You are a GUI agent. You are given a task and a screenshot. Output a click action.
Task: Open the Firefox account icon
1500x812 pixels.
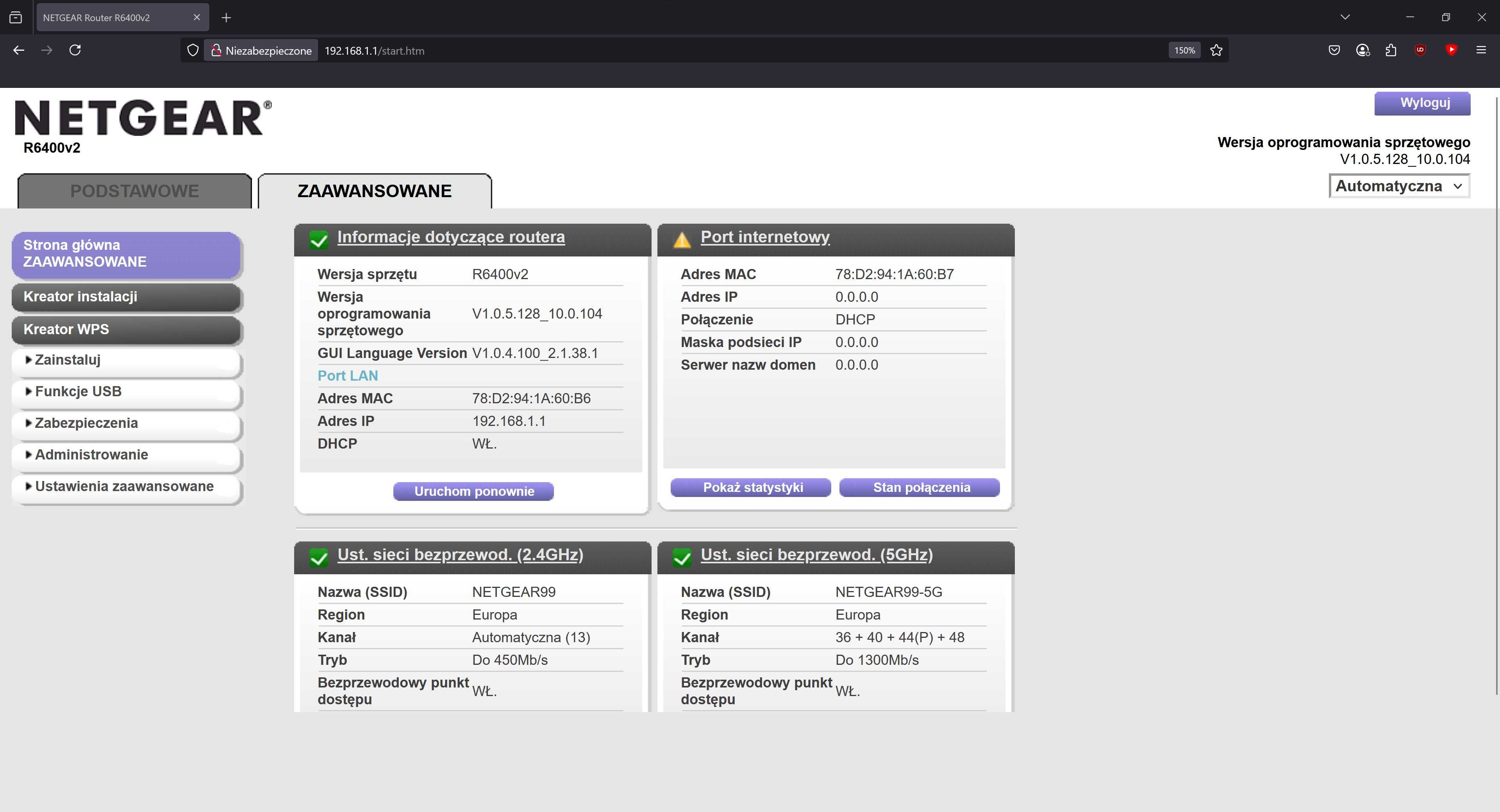tap(1362, 51)
